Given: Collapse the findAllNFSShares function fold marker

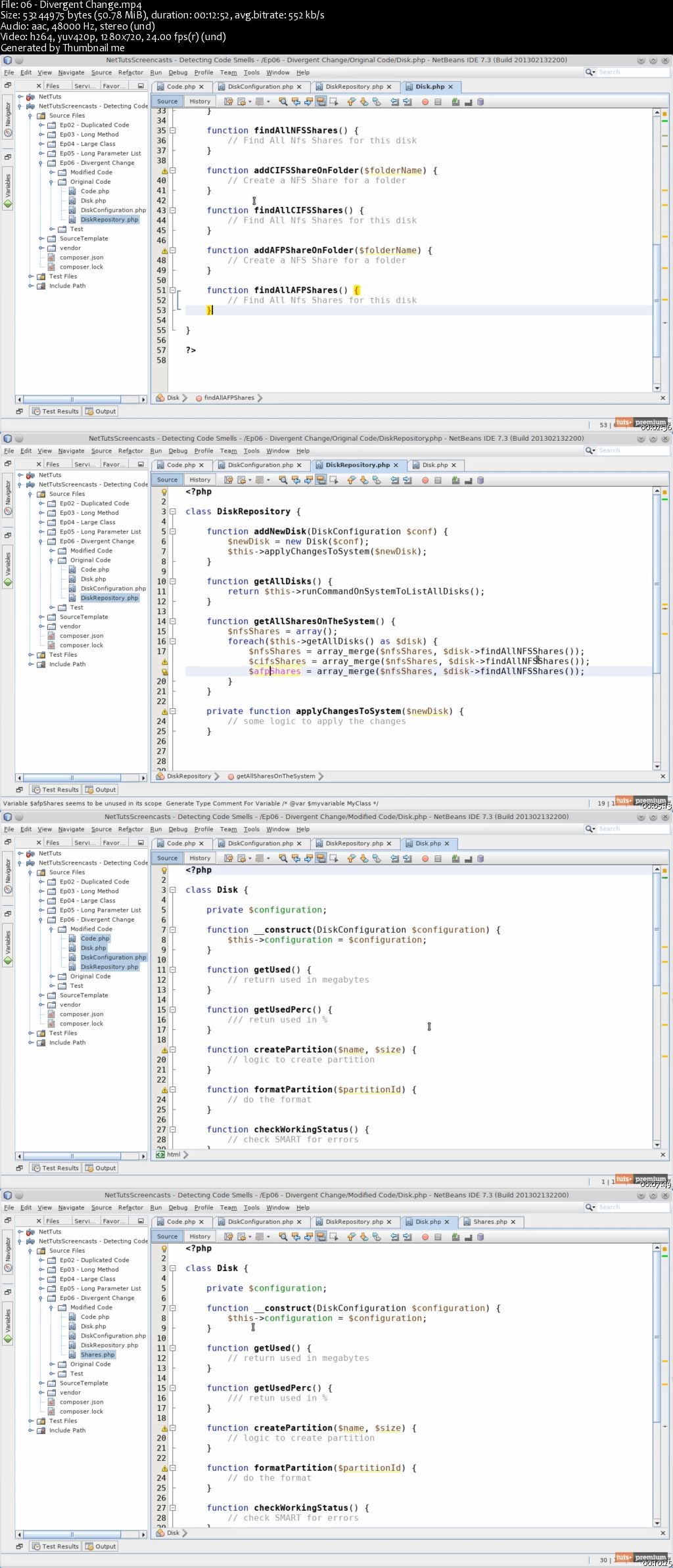Looking at the screenshot, I should coord(173,131).
